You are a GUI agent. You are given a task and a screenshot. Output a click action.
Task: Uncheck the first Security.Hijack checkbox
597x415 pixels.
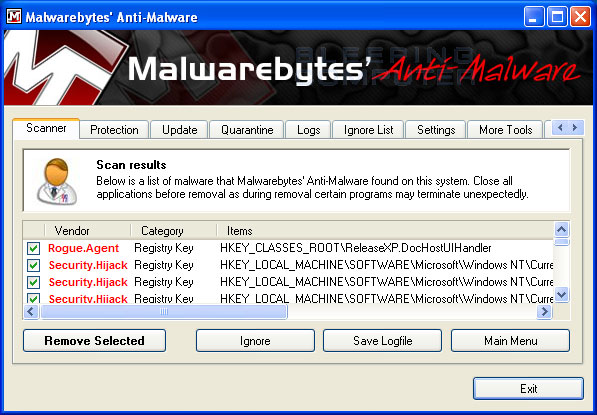point(34,265)
